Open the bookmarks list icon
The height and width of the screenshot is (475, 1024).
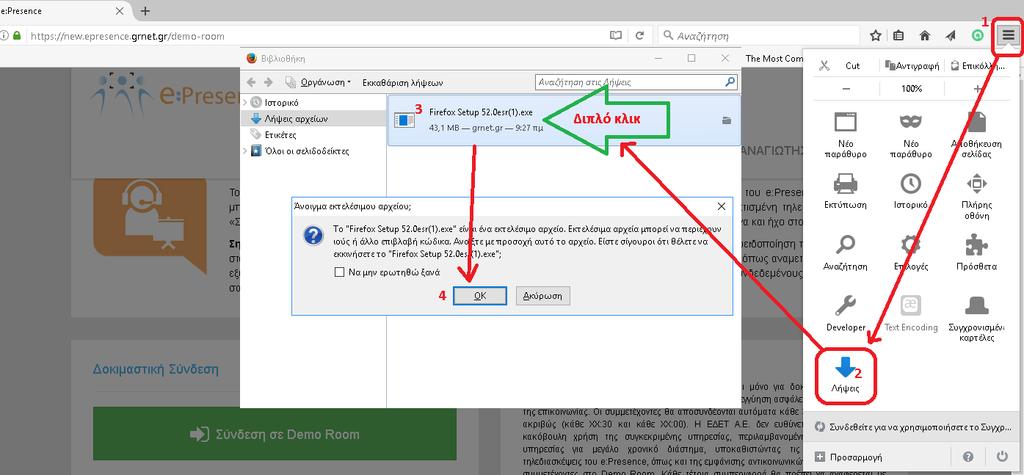(899, 36)
